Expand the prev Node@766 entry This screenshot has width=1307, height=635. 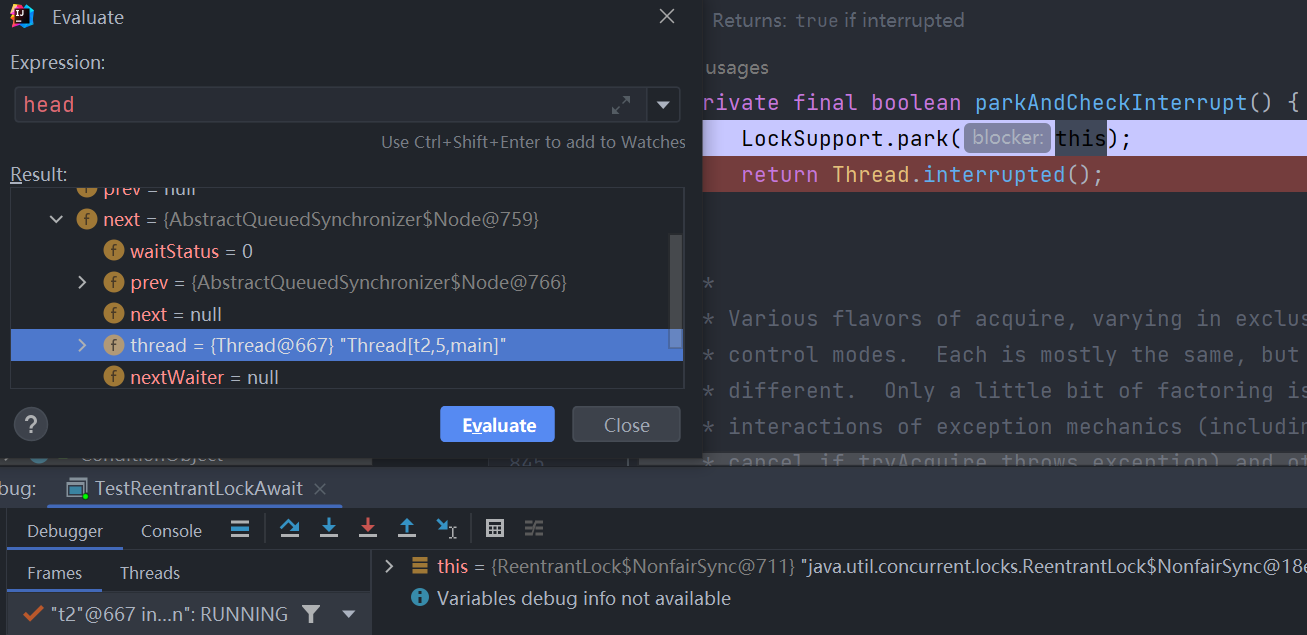(x=83, y=283)
